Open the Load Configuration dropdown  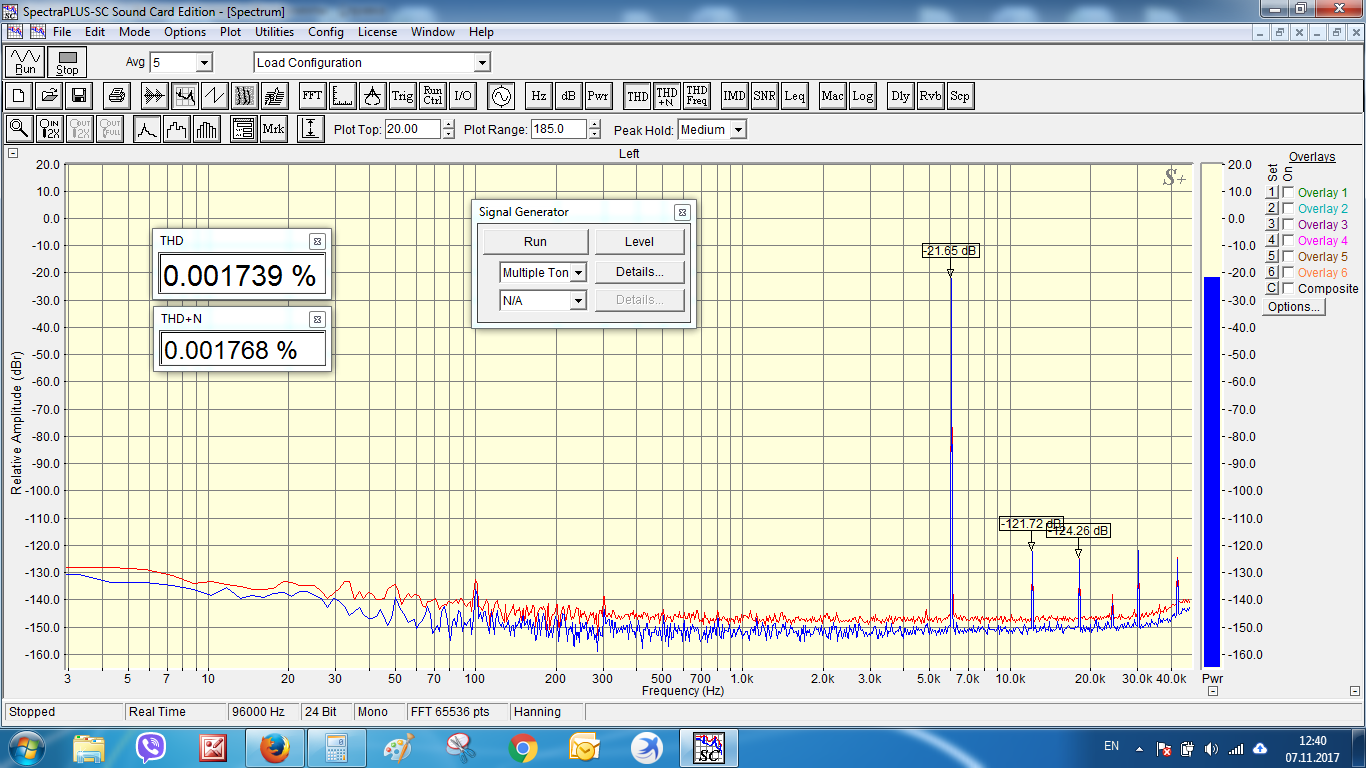point(481,63)
